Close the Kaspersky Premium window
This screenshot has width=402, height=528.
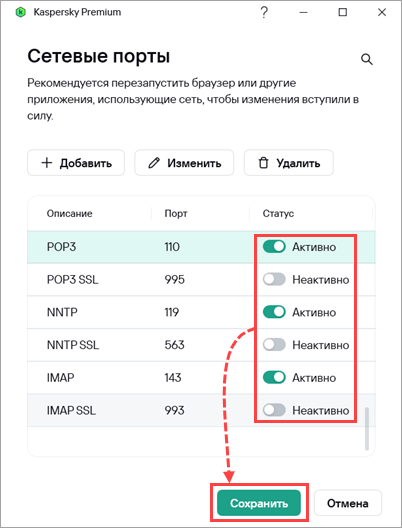(382, 12)
